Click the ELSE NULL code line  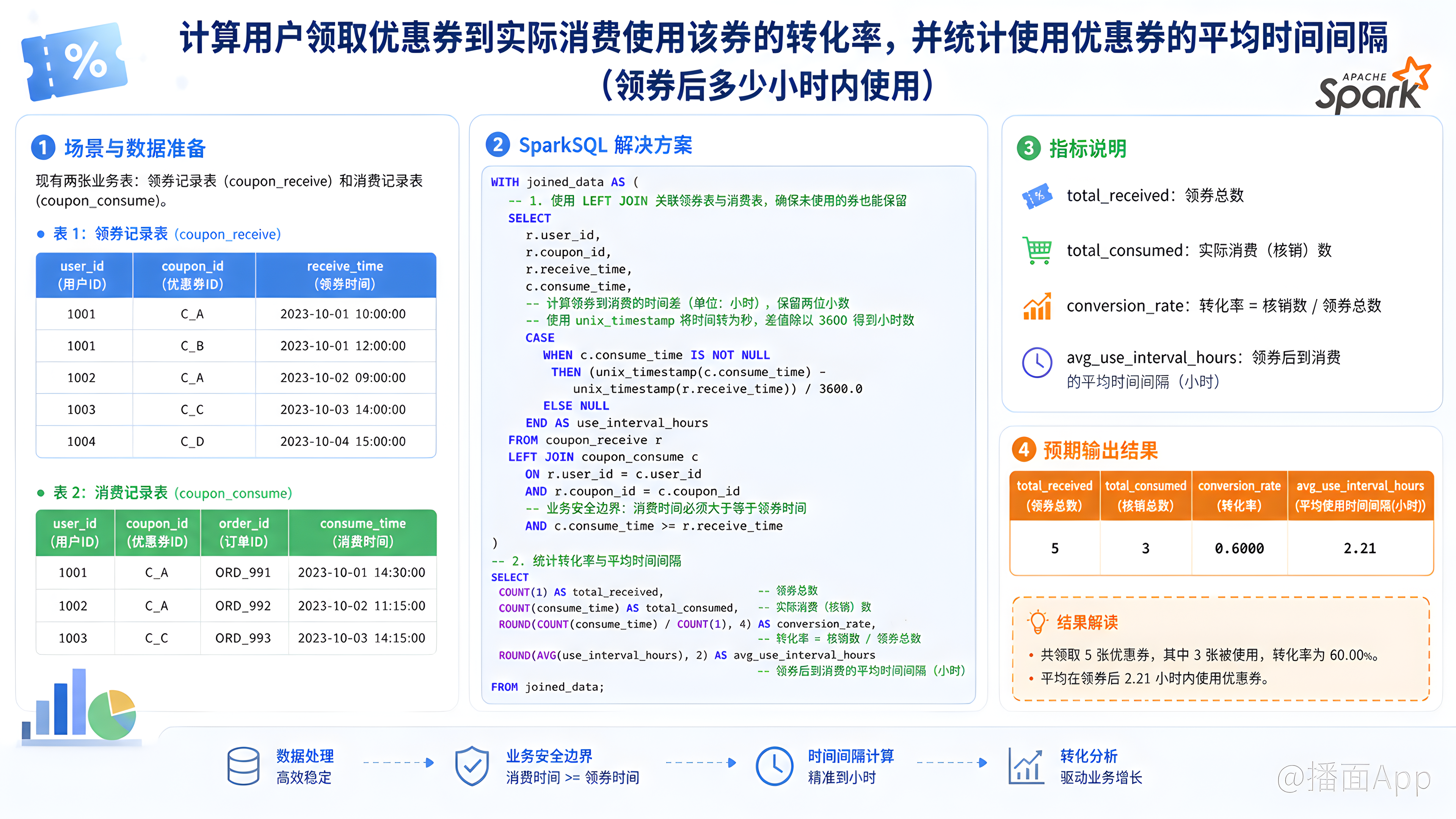(576, 406)
